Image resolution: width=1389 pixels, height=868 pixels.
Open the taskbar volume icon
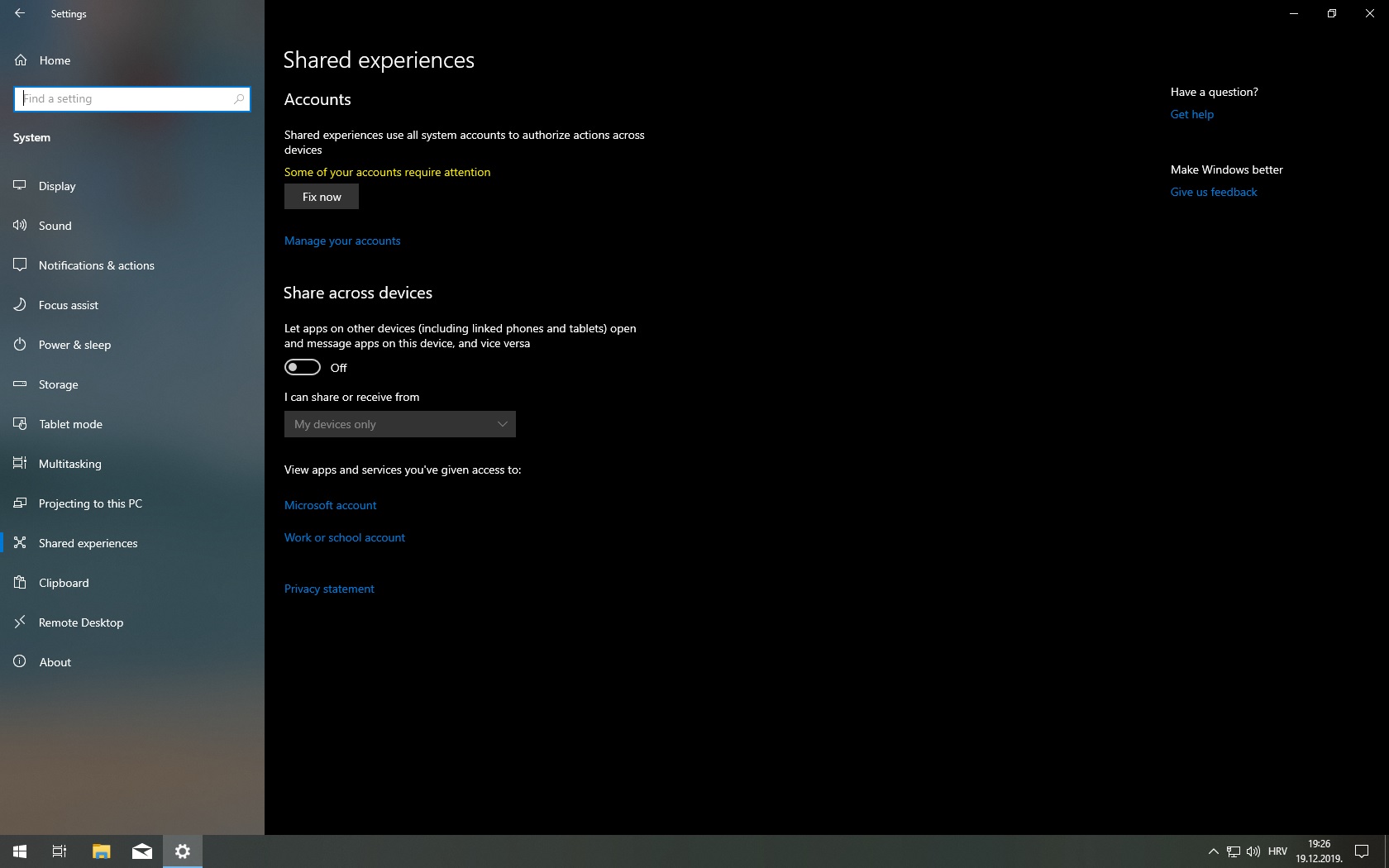(1253, 851)
